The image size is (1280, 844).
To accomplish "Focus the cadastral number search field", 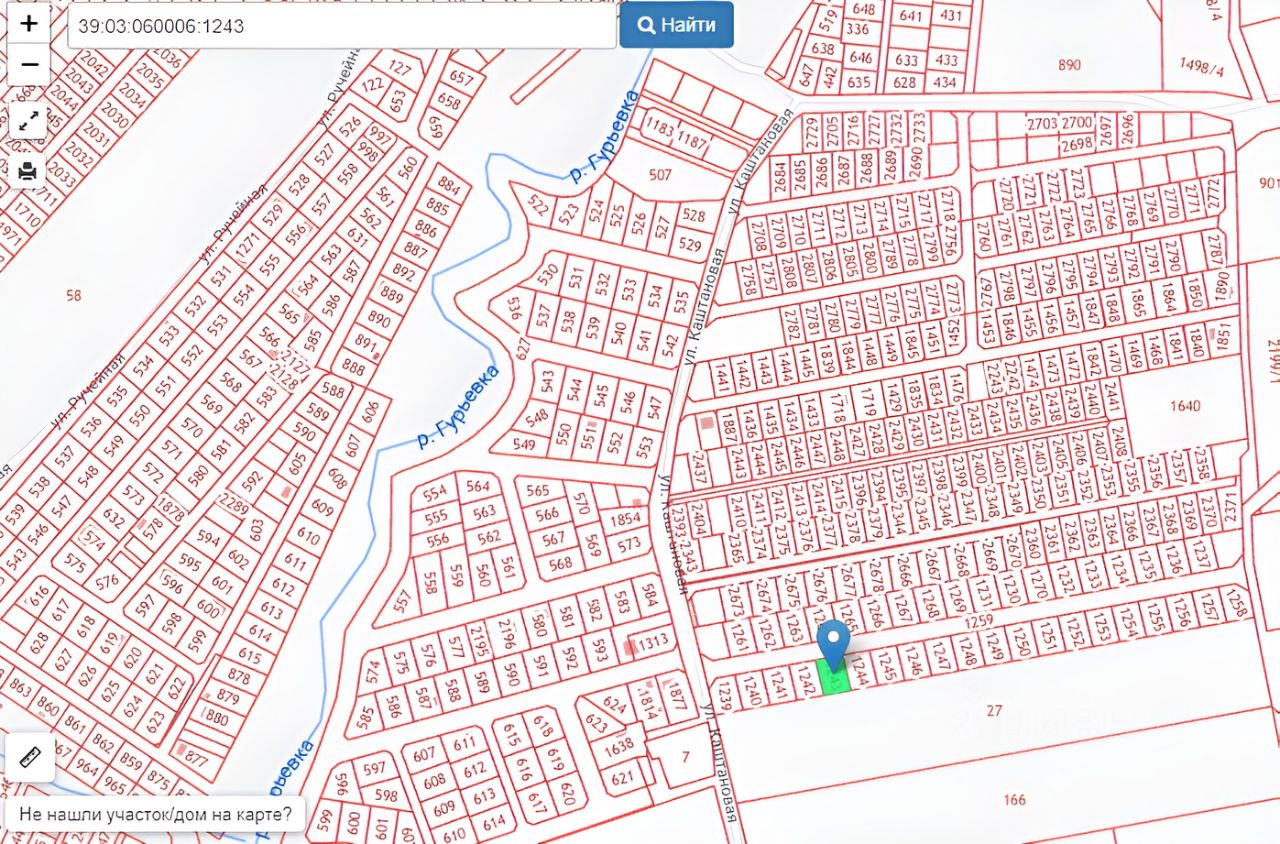I will coord(342,26).
